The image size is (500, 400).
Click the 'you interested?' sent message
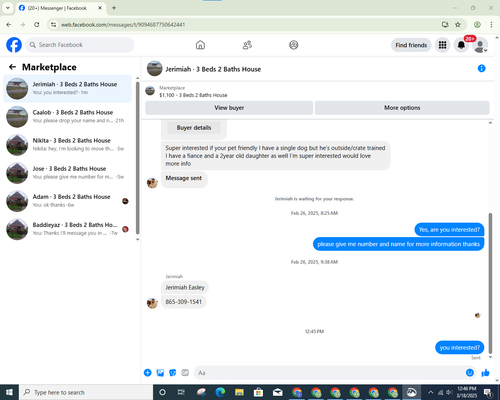460,347
